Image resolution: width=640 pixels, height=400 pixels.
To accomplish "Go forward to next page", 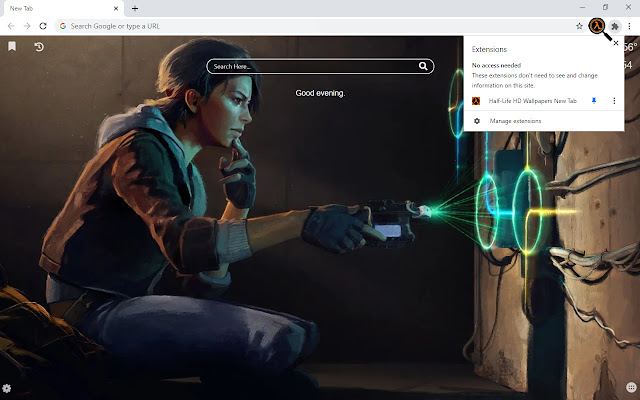I will point(27,26).
